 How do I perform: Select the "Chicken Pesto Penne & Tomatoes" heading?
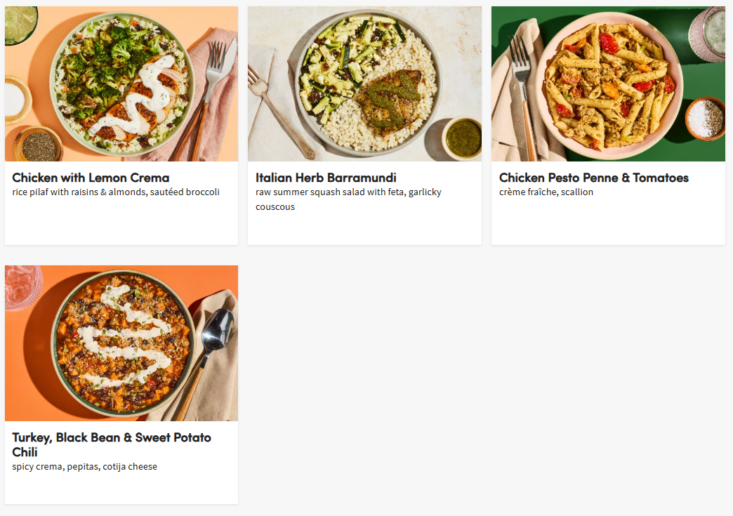(x=594, y=178)
